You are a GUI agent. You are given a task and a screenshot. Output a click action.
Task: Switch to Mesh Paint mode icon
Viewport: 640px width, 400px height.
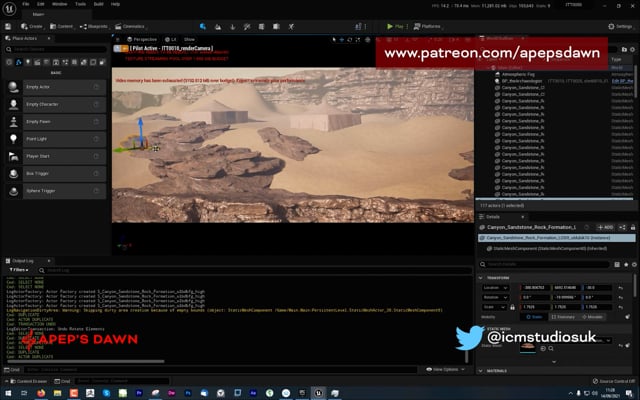pyautogui.click(x=247, y=27)
